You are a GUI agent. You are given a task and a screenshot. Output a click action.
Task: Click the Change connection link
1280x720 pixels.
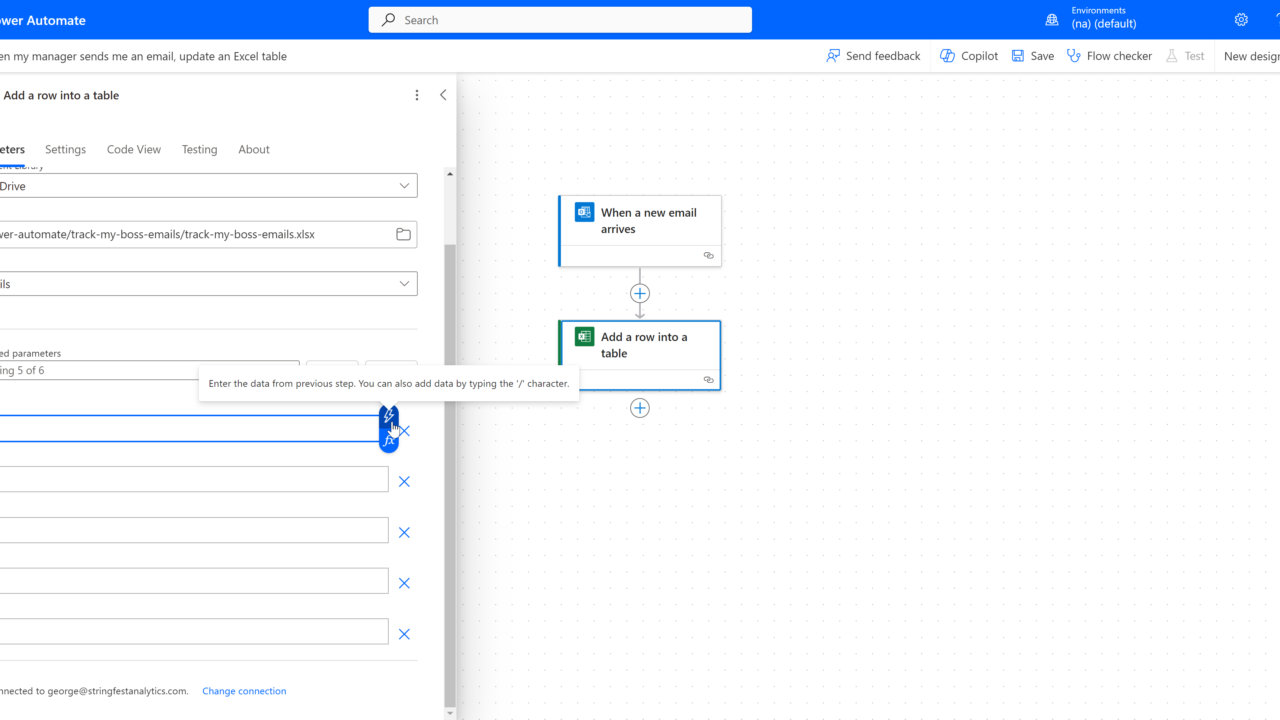tap(244, 691)
